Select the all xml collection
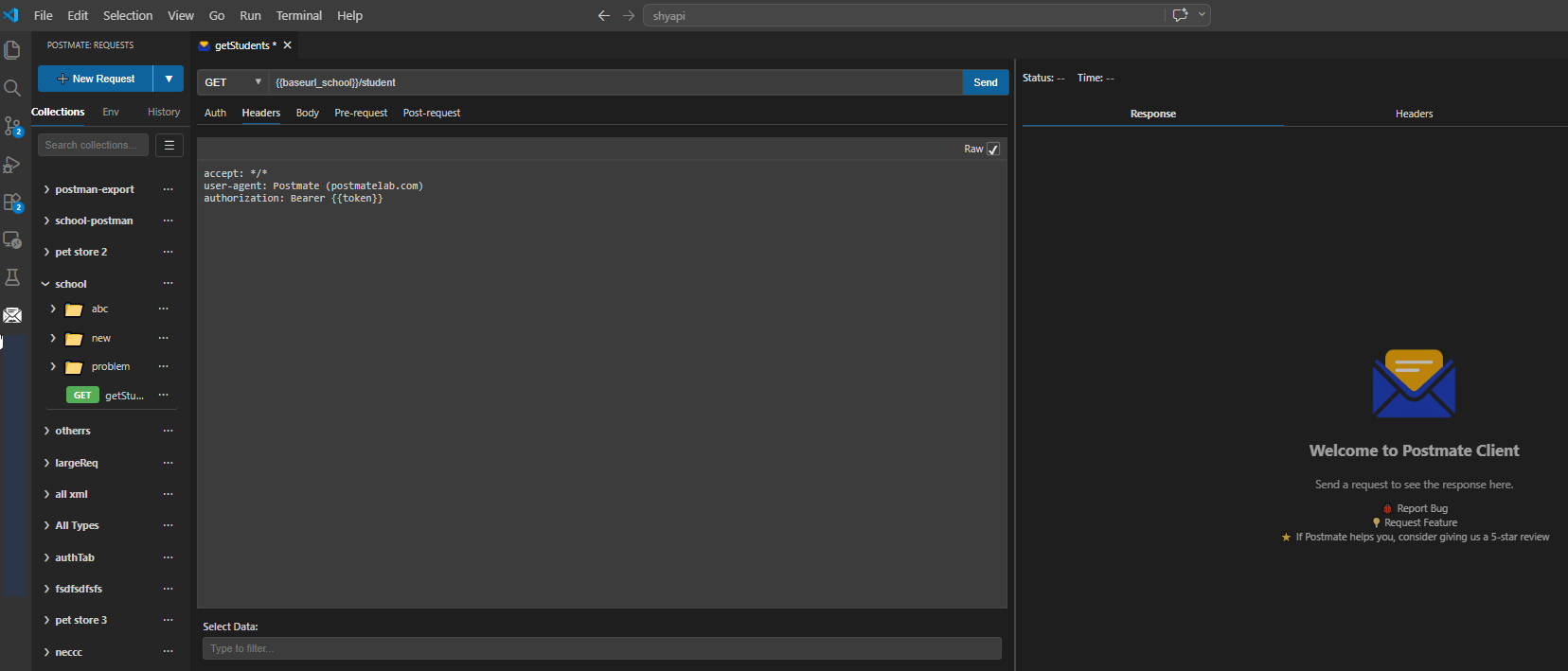Screen dimensions: 1568x671 pyautogui.click(x=71, y=494)
